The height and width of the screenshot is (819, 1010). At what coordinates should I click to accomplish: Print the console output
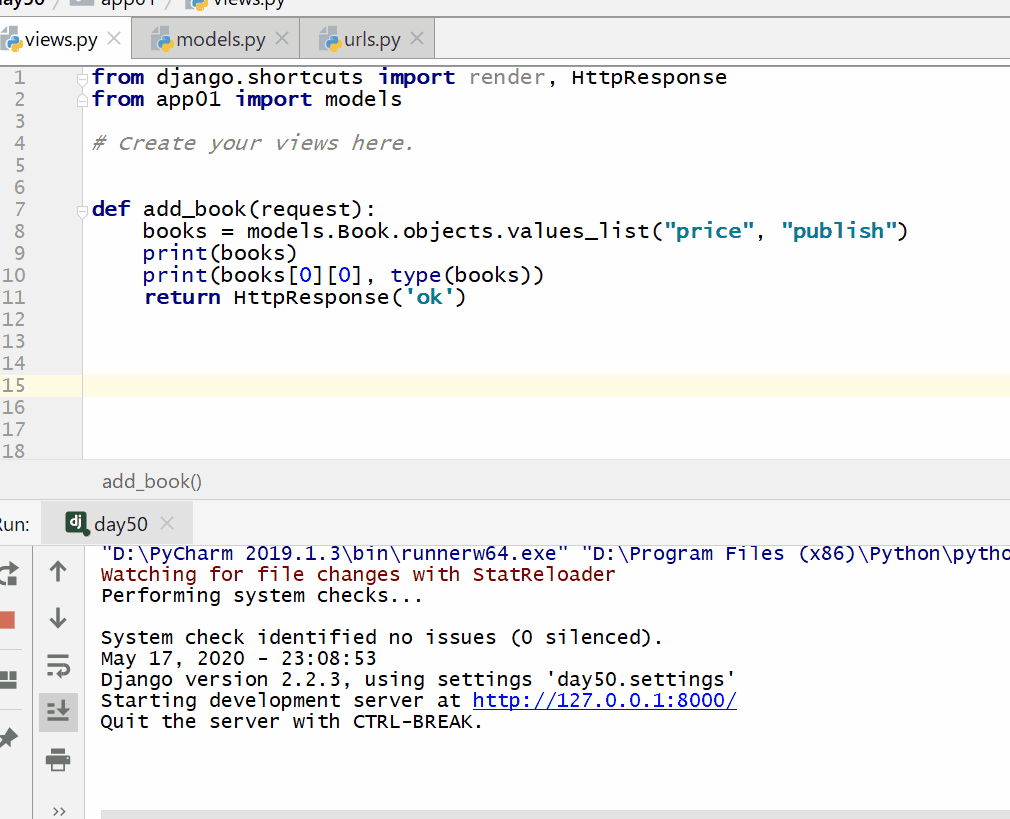click(x=57, y=758)
